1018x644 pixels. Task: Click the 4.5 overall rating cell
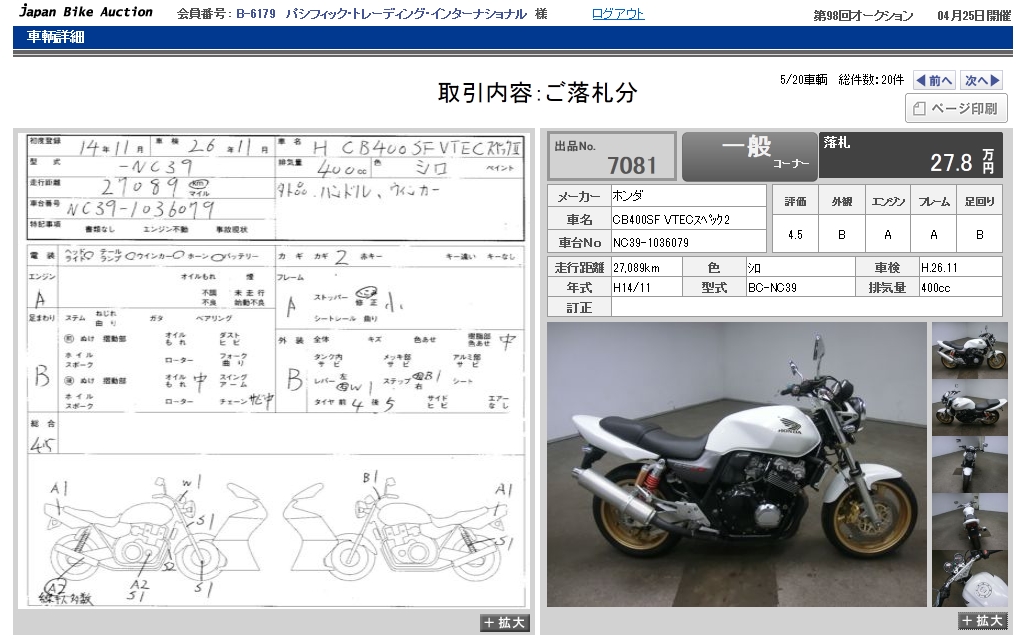pos(795,235)
